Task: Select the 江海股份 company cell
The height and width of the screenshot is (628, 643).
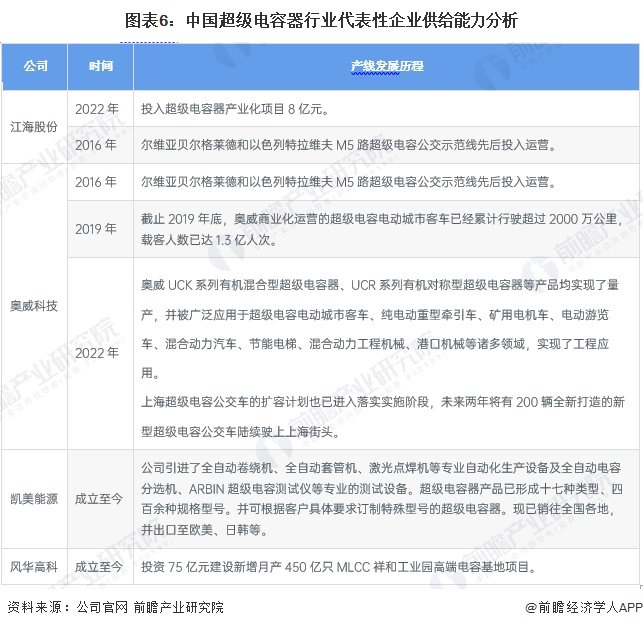Action: (34, 127)
